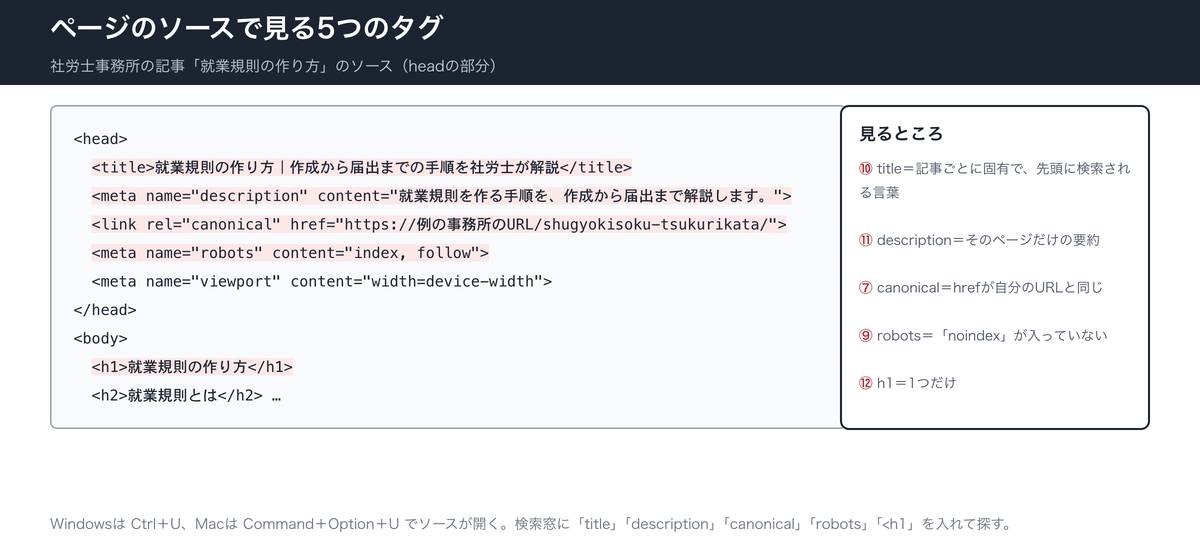This screenshot has height=560, width=1200.
Task: Select the <h2>就業規則とは</h2> code line
Action: coord(186,395)
